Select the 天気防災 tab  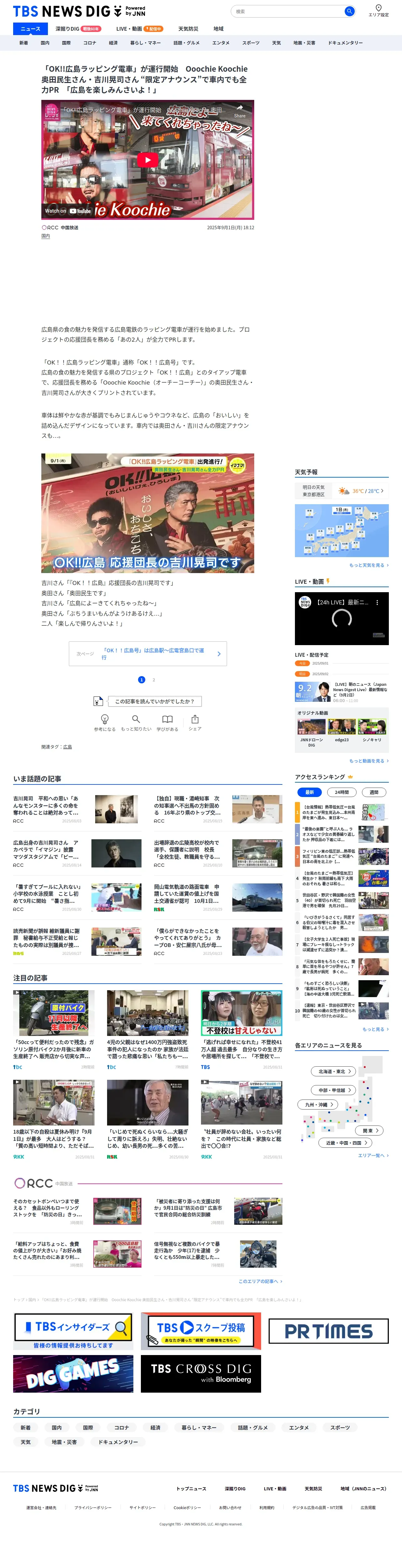tap(188, 28)
